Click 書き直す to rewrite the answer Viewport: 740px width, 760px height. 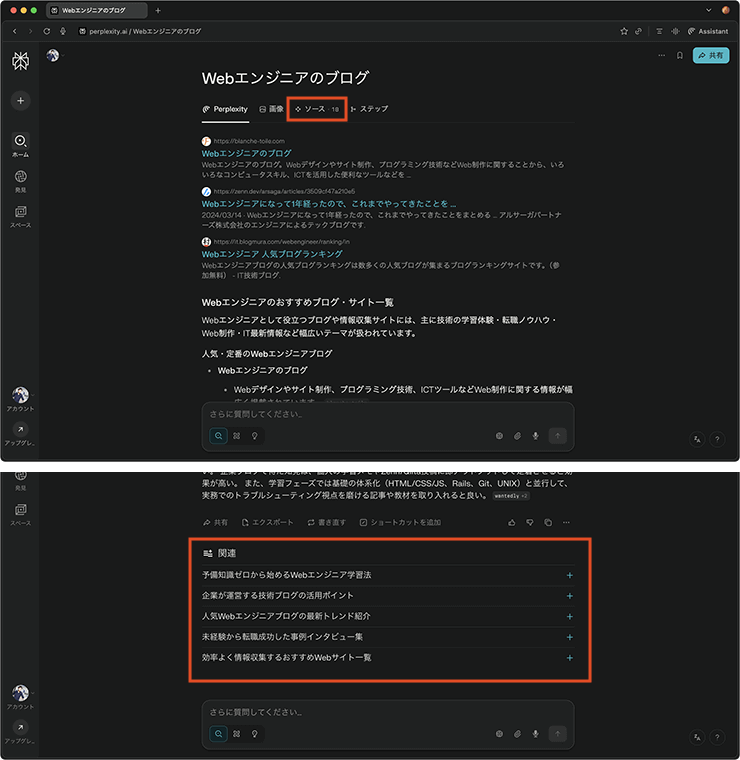tap(327, 522)
